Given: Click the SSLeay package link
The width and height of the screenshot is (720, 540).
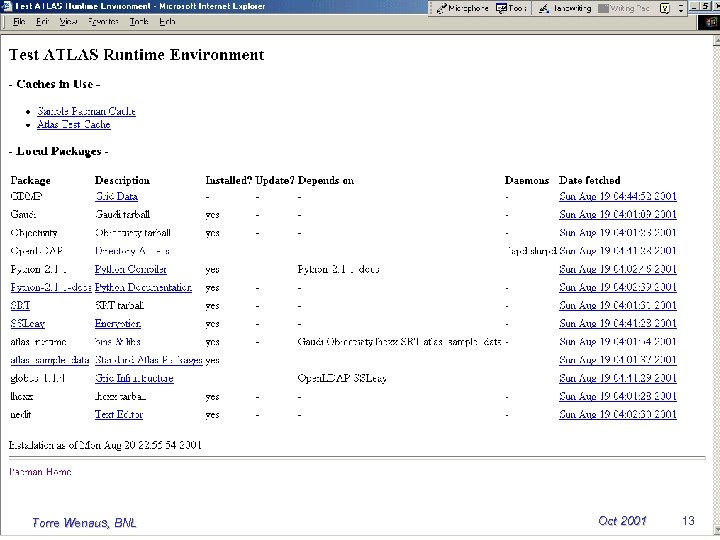Looking at the screenshot, I should tap(28, 324).
